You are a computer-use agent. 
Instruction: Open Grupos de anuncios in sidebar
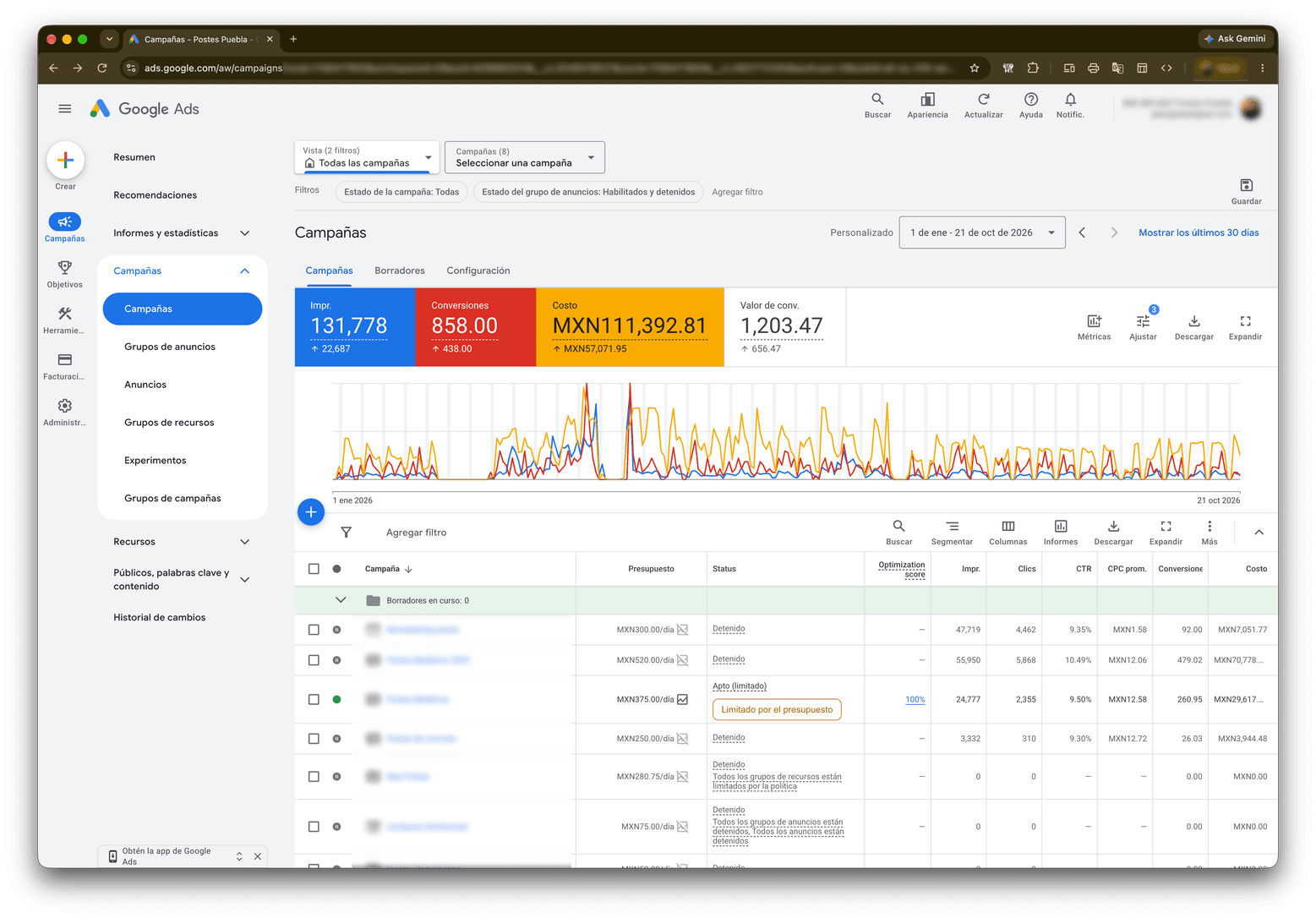[170, 347]
